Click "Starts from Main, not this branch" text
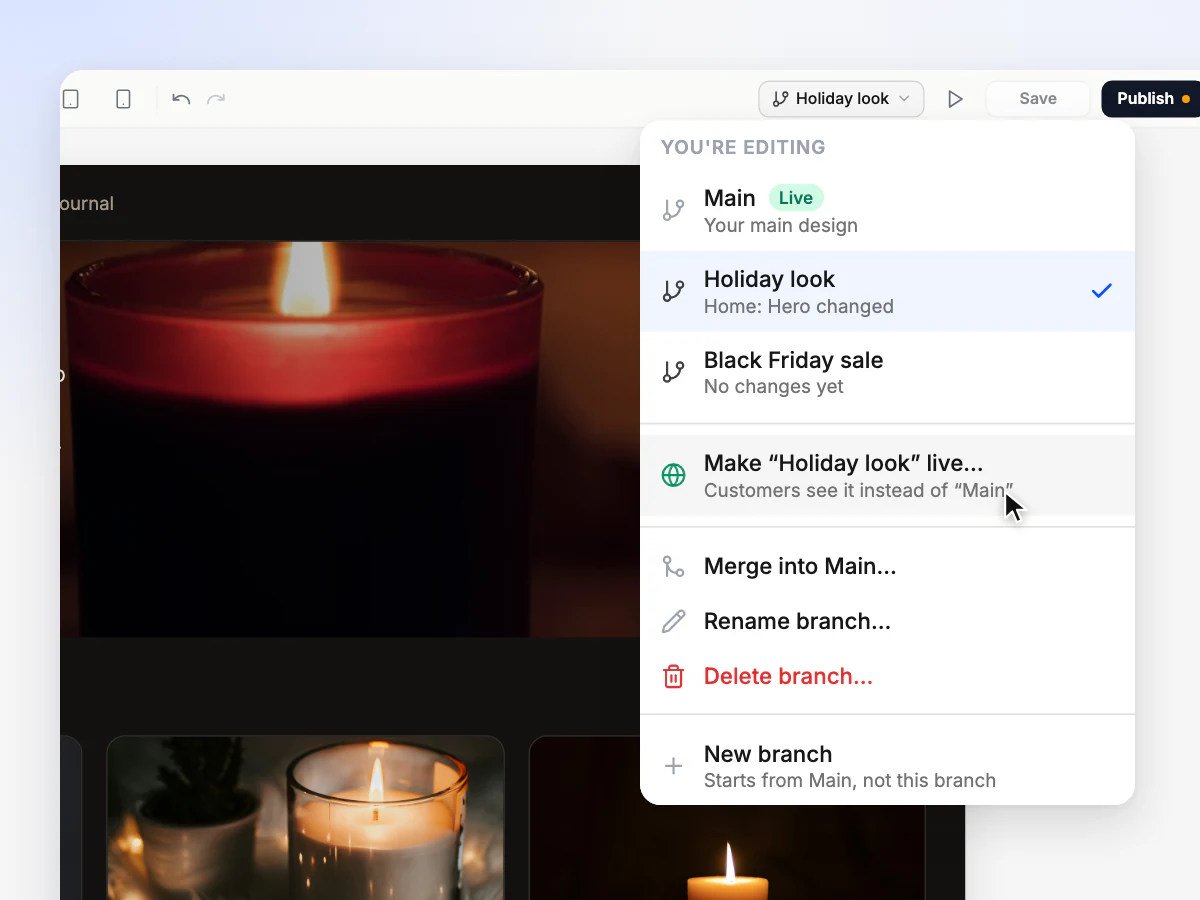Screen dimensions: 1200x900 click(850, 780)
